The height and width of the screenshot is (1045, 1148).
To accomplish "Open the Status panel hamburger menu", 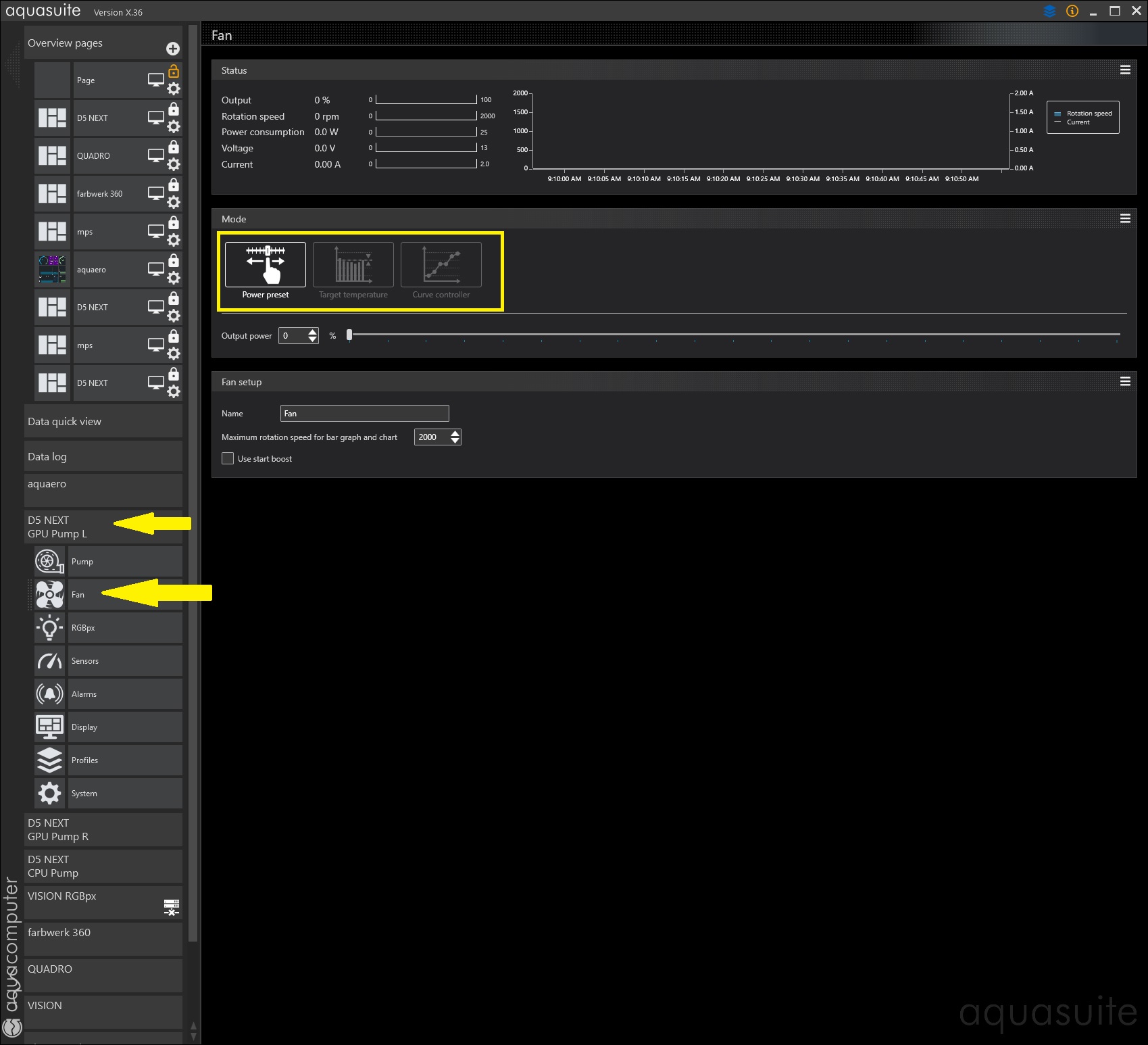I will (1125, 70).
